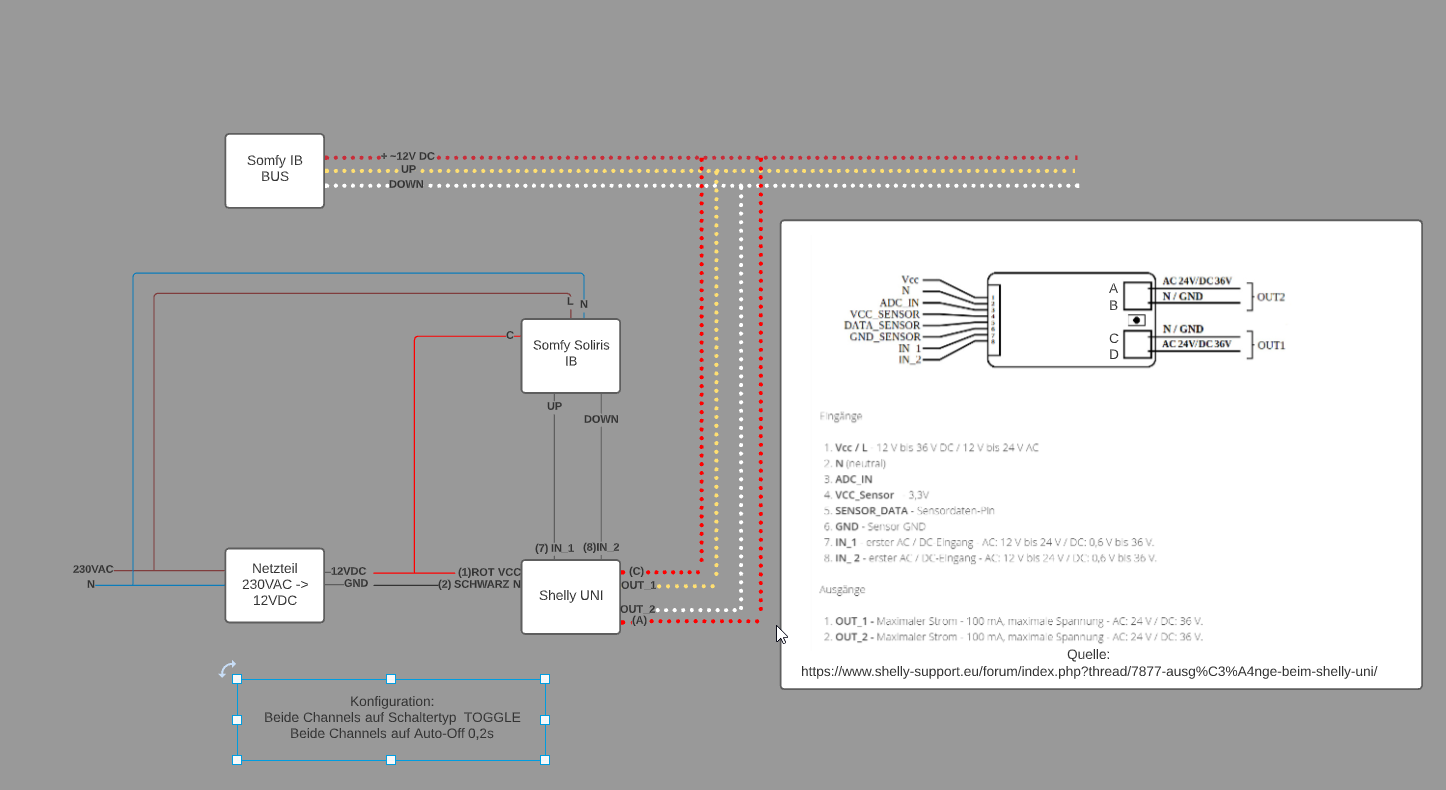Select the Somfy Soliris IB block
This screenshot has height=790, width=1446.
tap(570, 355)
